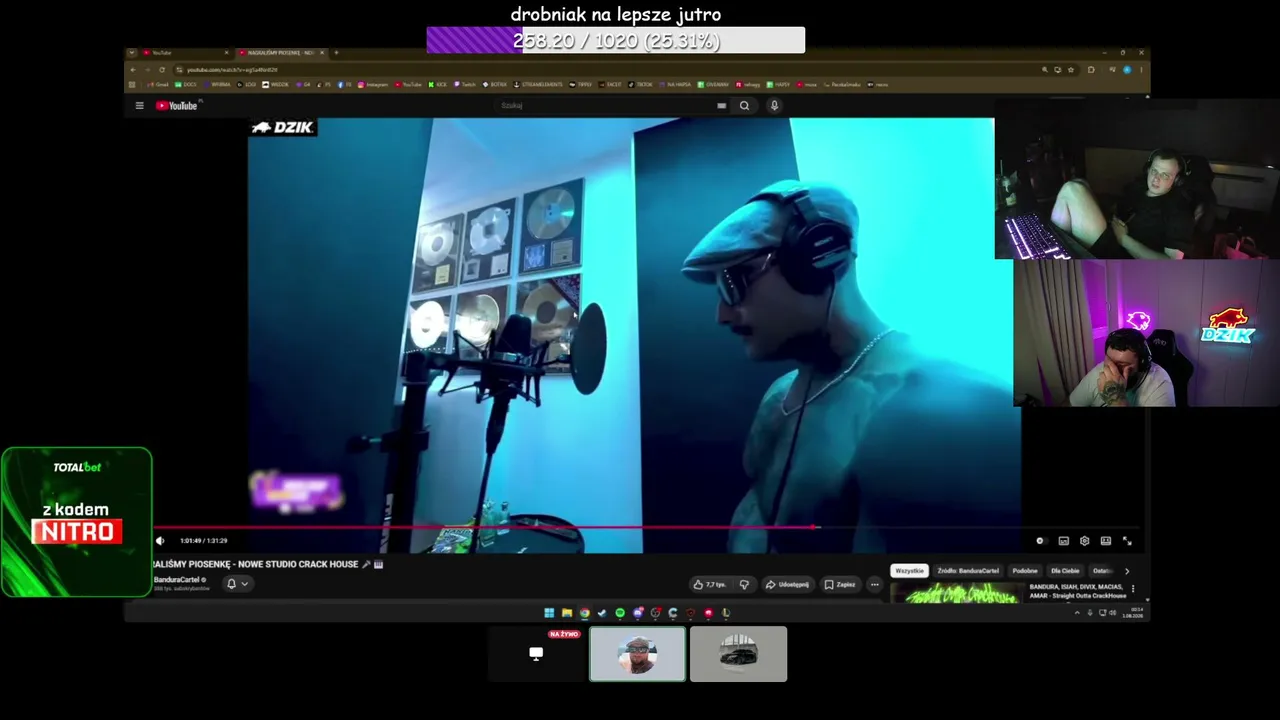The width and height of the screenshot is (1280, 720).
Task: Dislike the video with thumbs down
Action: coord(744,584)
